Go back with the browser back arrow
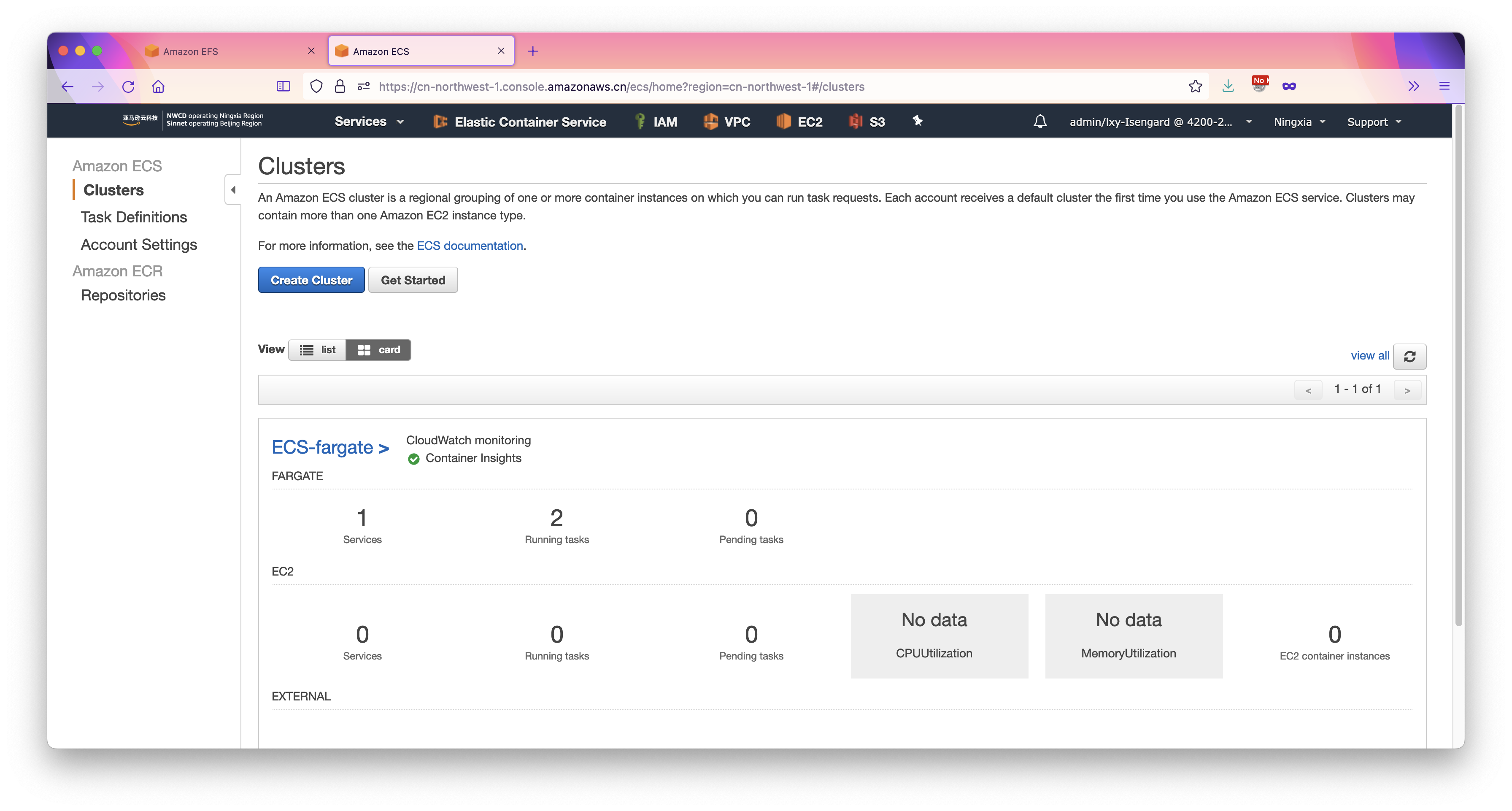The height and width of the screenshot is (811, 1512). (x=67, y=87)
